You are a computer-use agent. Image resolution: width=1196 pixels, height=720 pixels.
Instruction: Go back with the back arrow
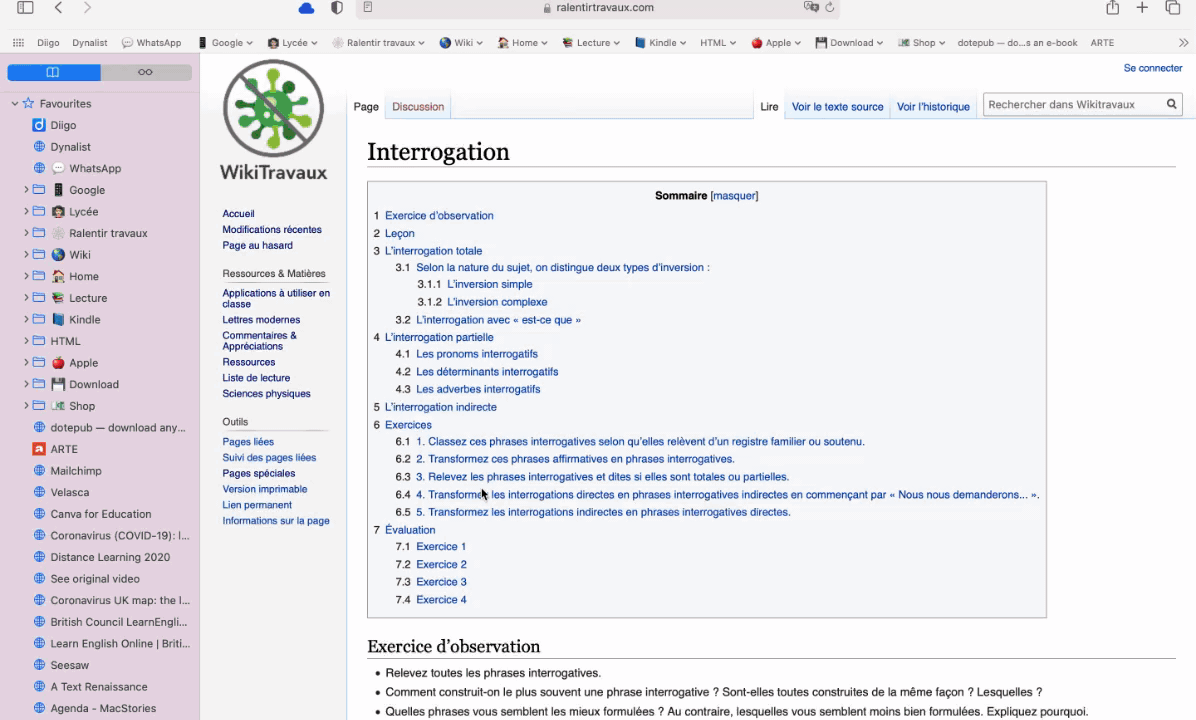58,8
